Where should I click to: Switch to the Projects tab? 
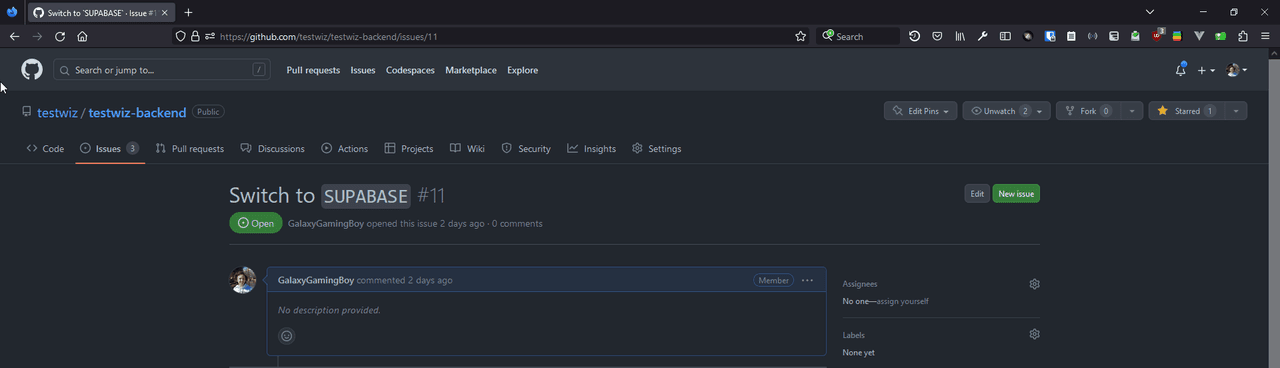[408, 148]
